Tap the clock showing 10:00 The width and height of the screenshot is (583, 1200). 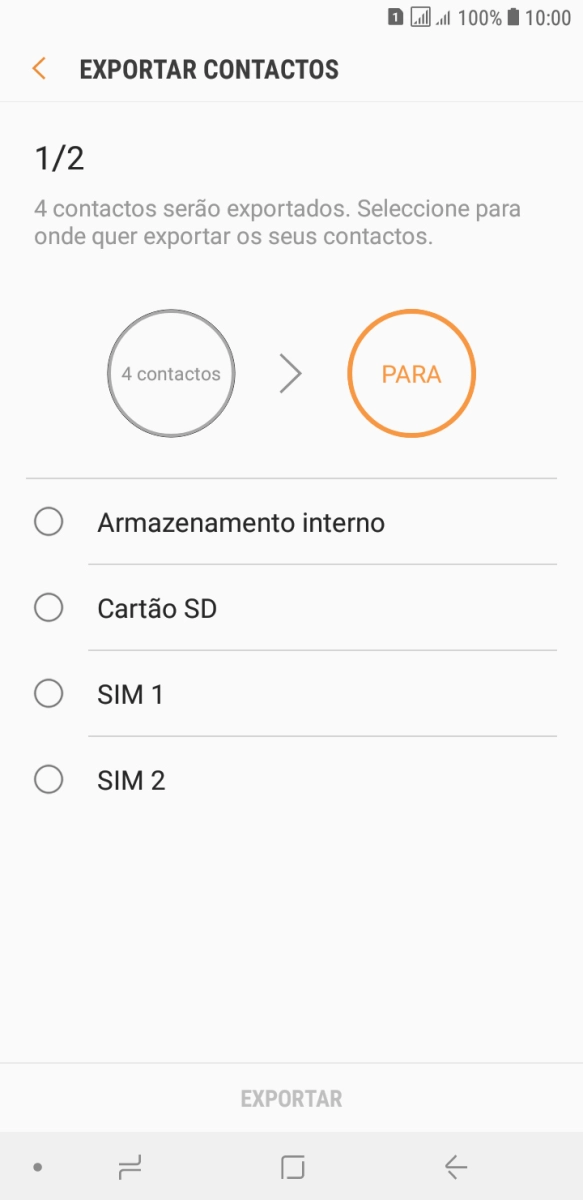pos(548,15)
